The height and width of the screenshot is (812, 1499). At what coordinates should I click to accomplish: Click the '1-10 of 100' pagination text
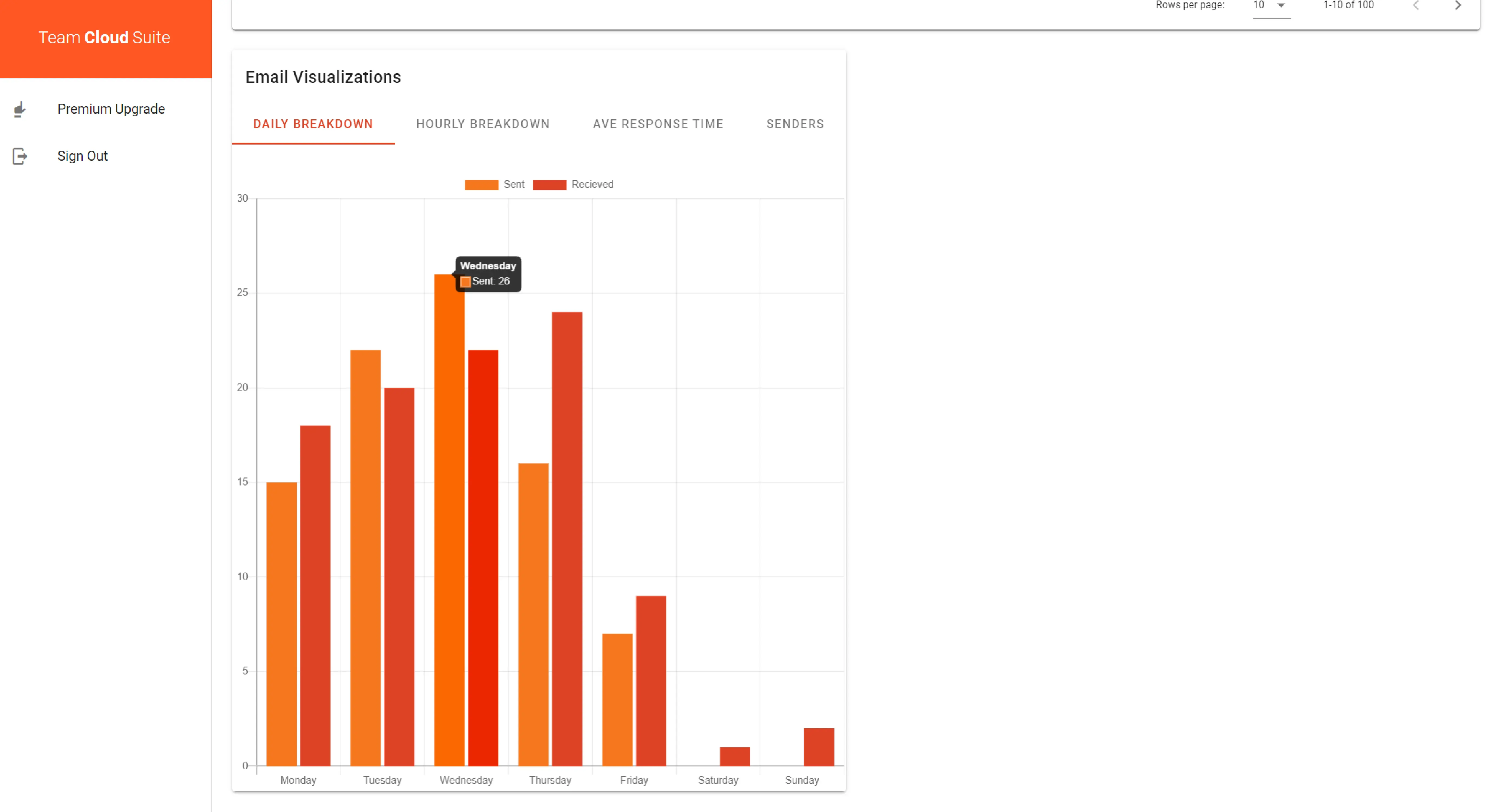point(1348,5)
